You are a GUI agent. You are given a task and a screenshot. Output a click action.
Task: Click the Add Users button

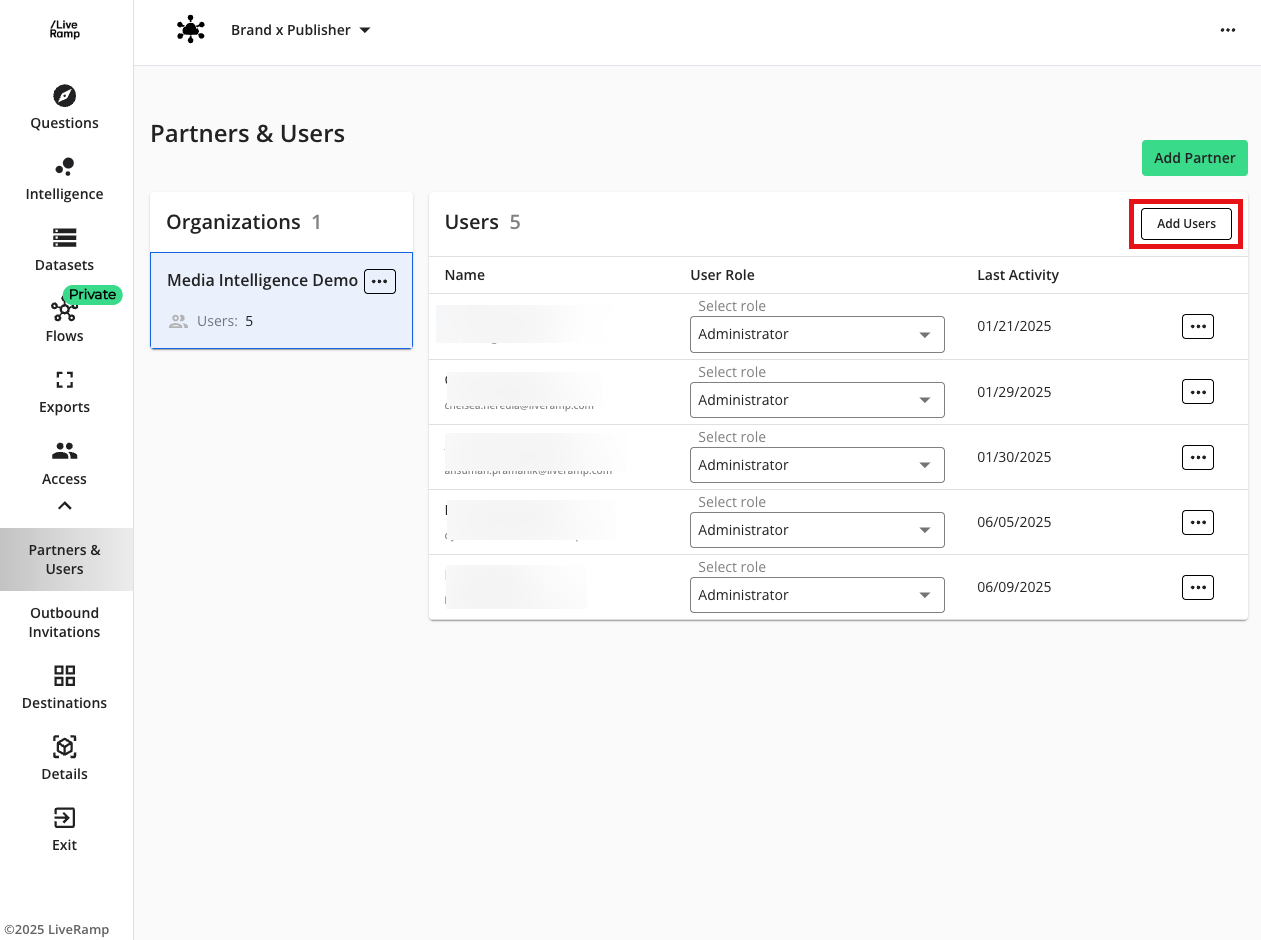(1186, 224)
